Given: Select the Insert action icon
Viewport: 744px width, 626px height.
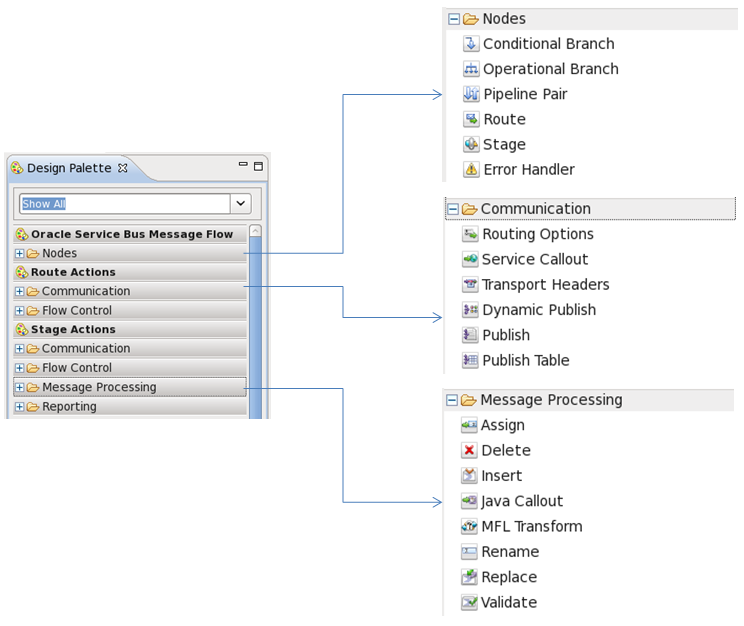Looking at the screenshot, I should 469,476.
